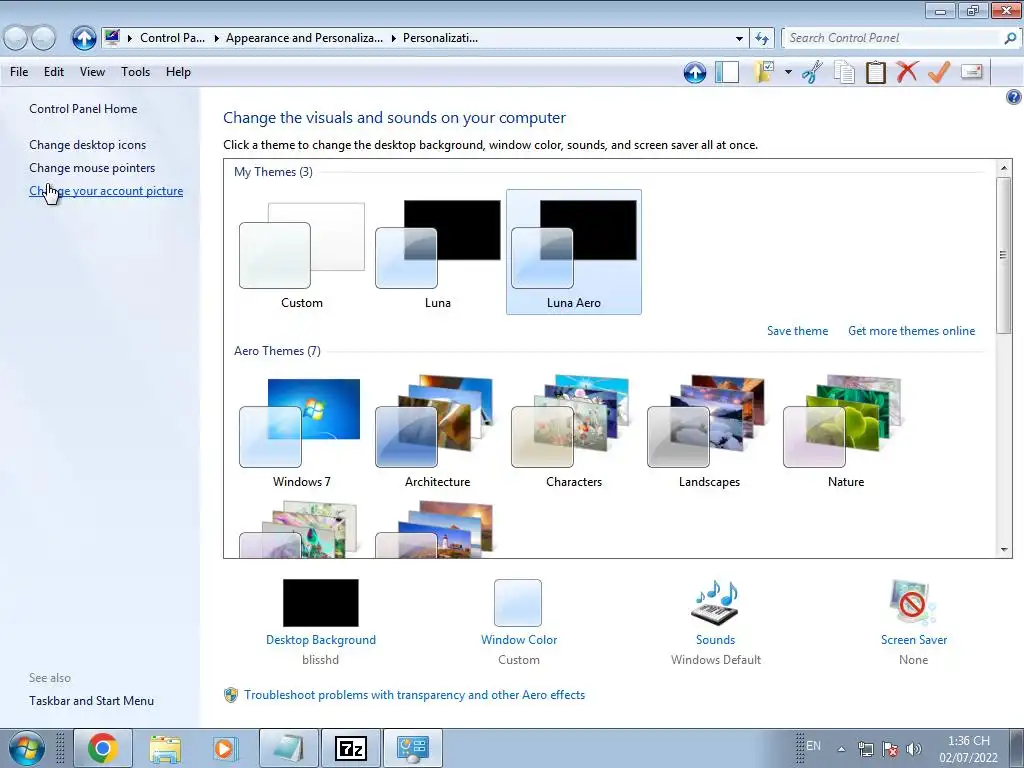
Task: Expand the dropdown arrow beside folder options icon
Action: tap(788, 72)
